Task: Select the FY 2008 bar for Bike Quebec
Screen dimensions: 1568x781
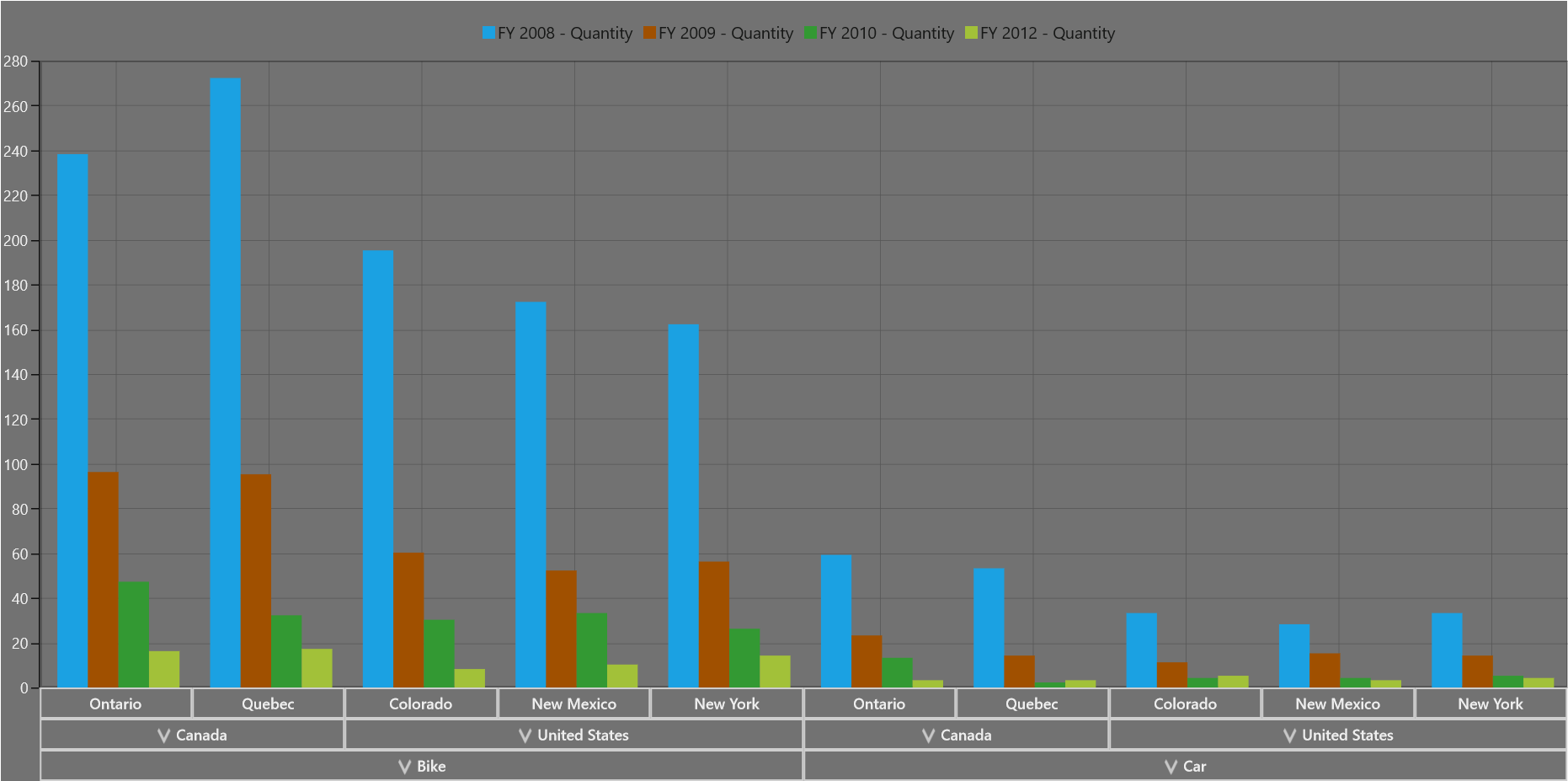Action: click(225, 383)
